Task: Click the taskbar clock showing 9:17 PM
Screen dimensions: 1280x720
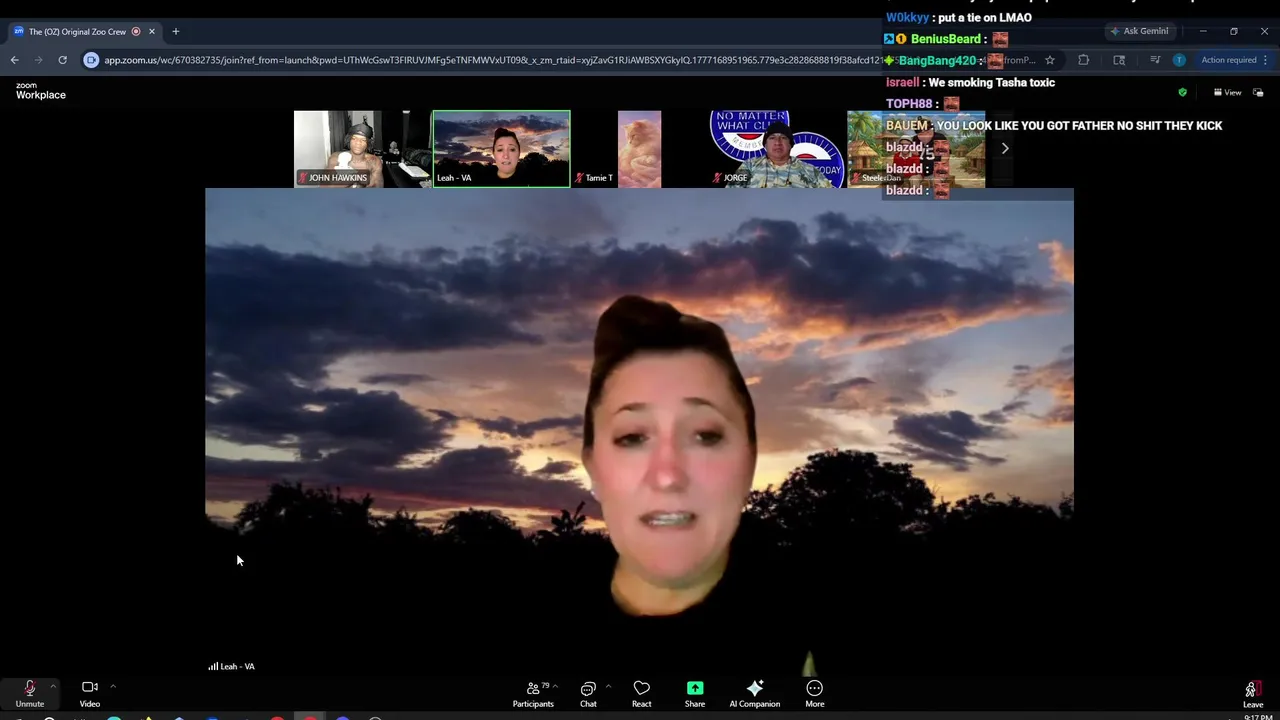Action: (x=1258, y=717)
